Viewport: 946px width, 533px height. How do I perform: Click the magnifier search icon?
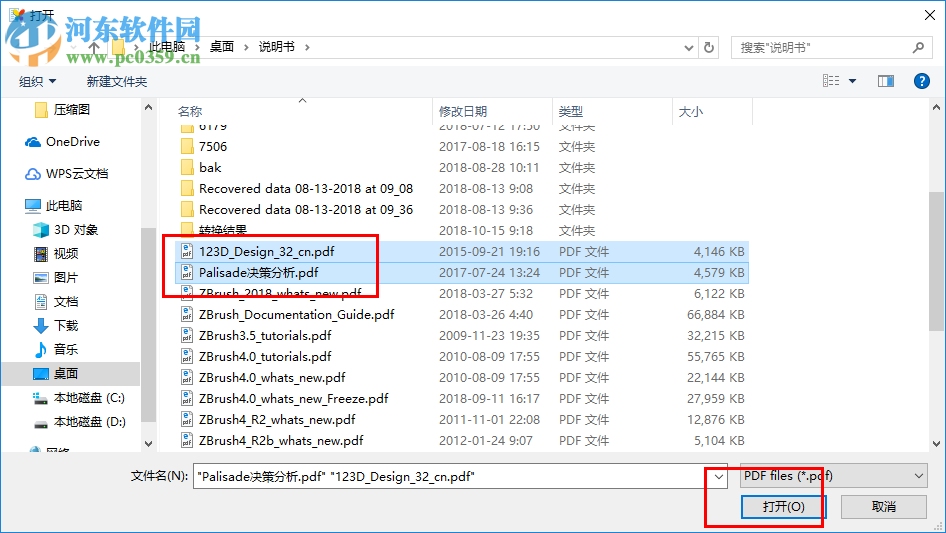tap(918, 47)
